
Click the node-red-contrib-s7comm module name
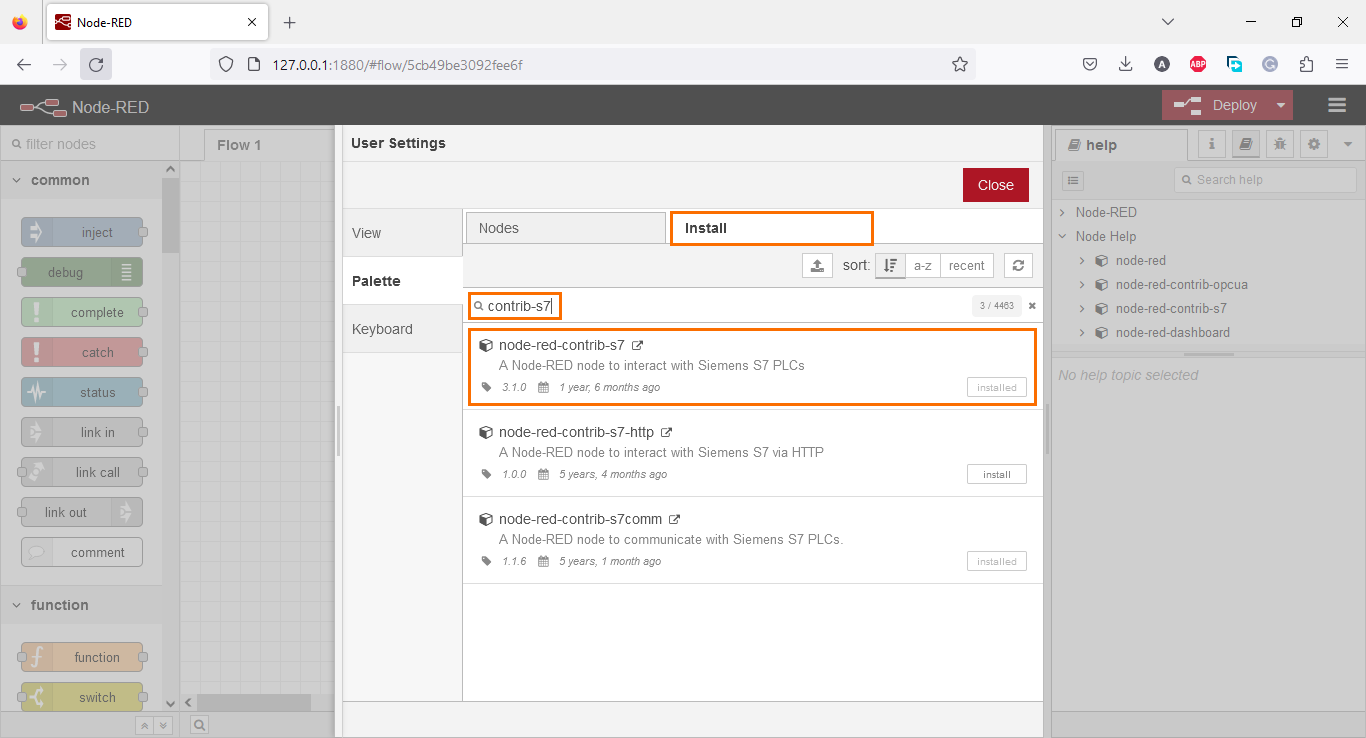point(580,519)
